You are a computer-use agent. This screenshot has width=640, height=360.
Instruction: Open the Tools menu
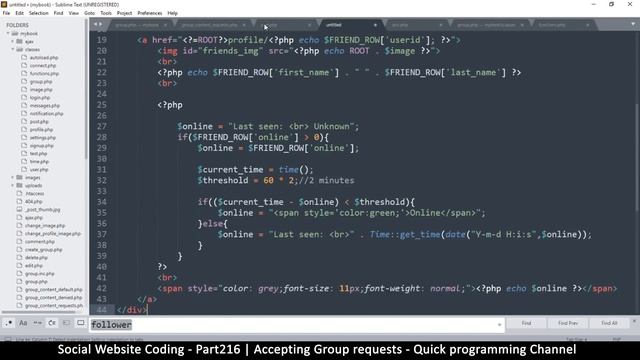pyautogui.click(x=106, y=13)
